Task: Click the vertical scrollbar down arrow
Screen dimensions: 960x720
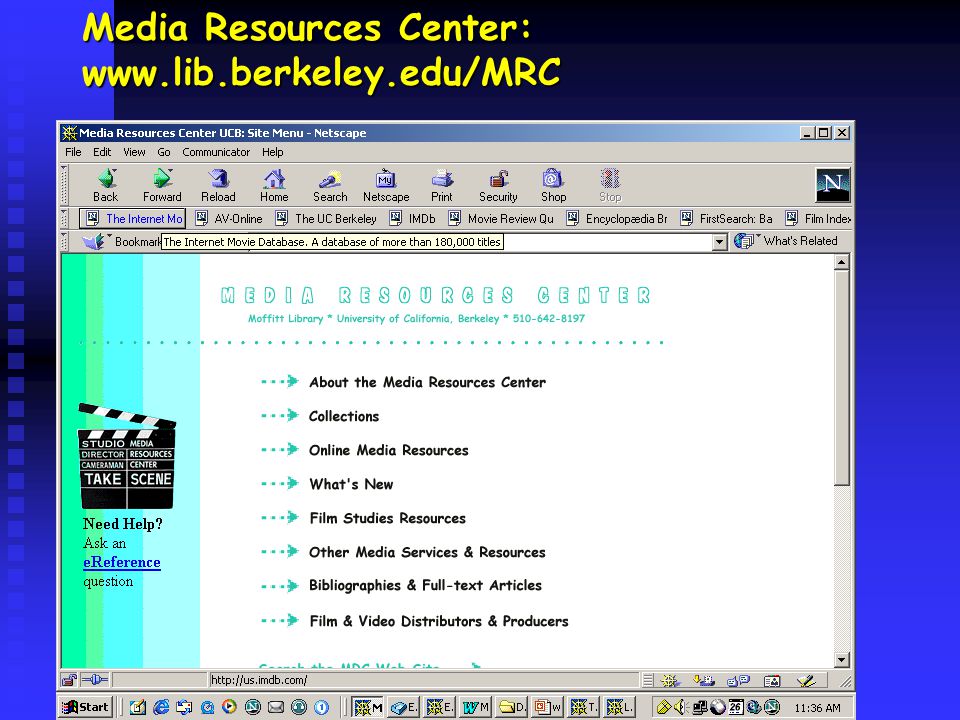Action: (x=842, y=660)
